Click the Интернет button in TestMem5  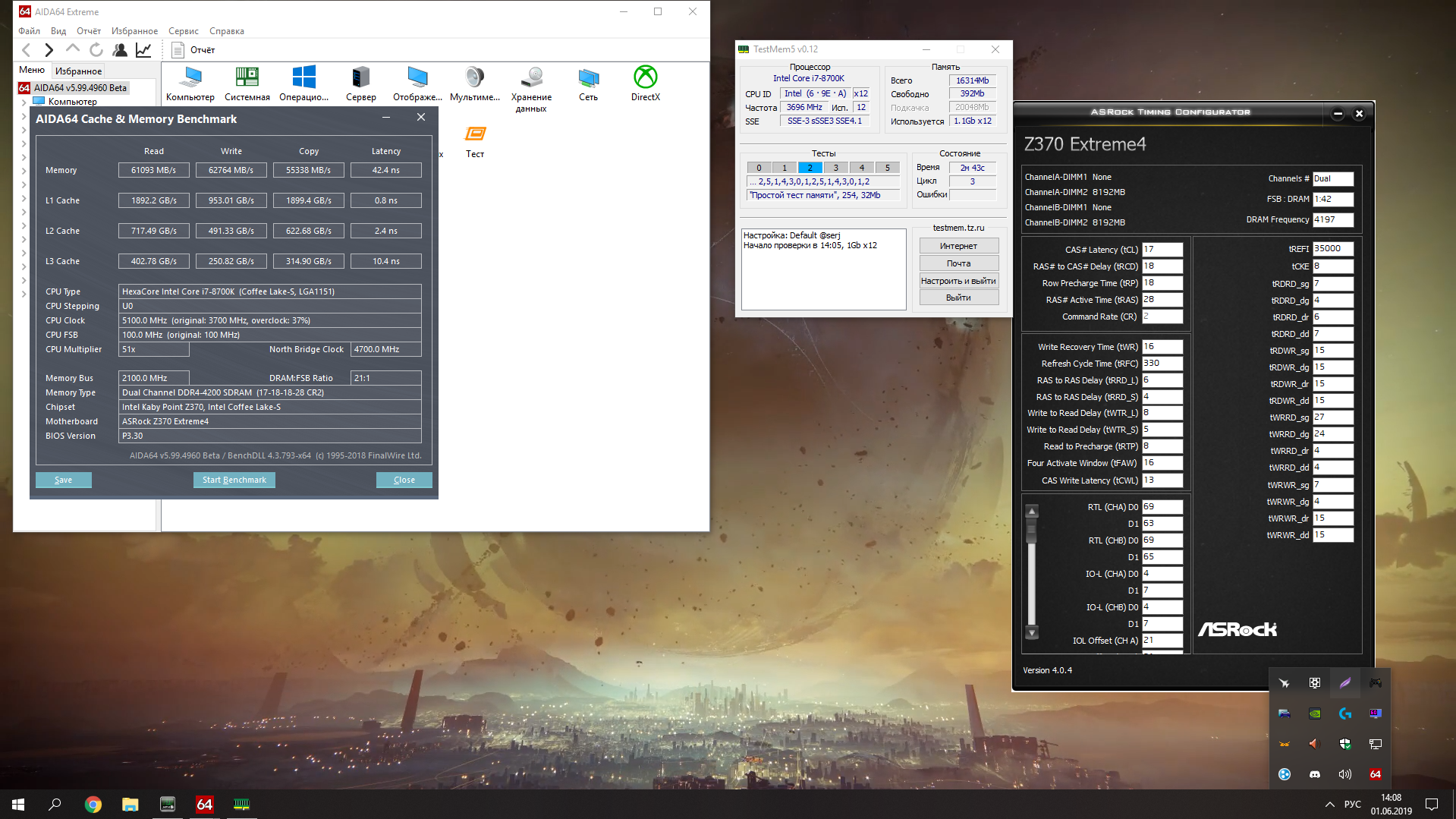(959, 246)
